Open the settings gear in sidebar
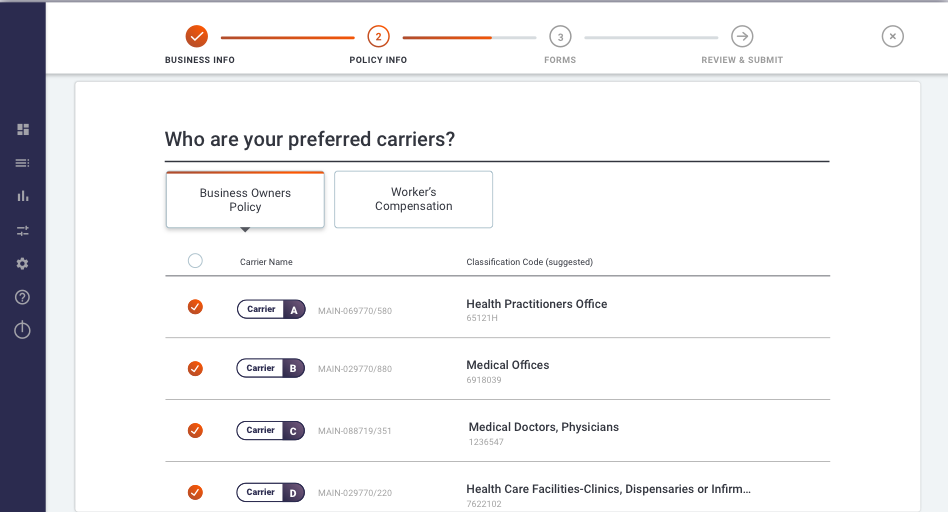The image size is (948, 512). pyautogui.click(x=22, y=264)
